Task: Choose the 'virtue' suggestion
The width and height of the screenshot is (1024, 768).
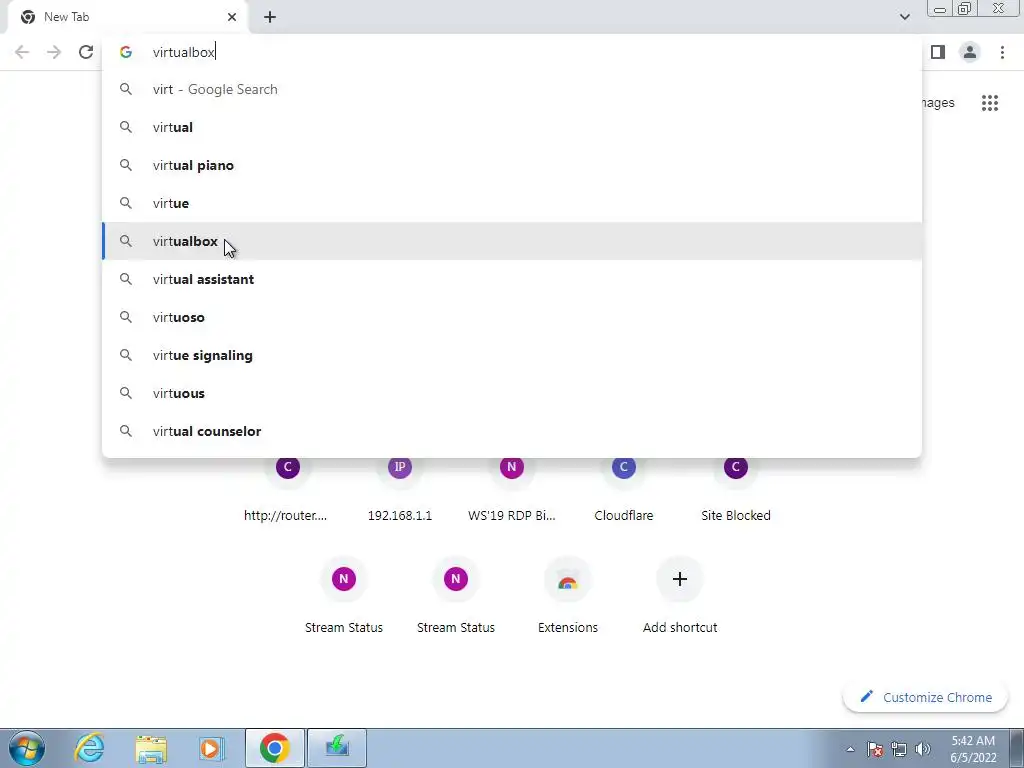Action: click(x=512, y=203)
